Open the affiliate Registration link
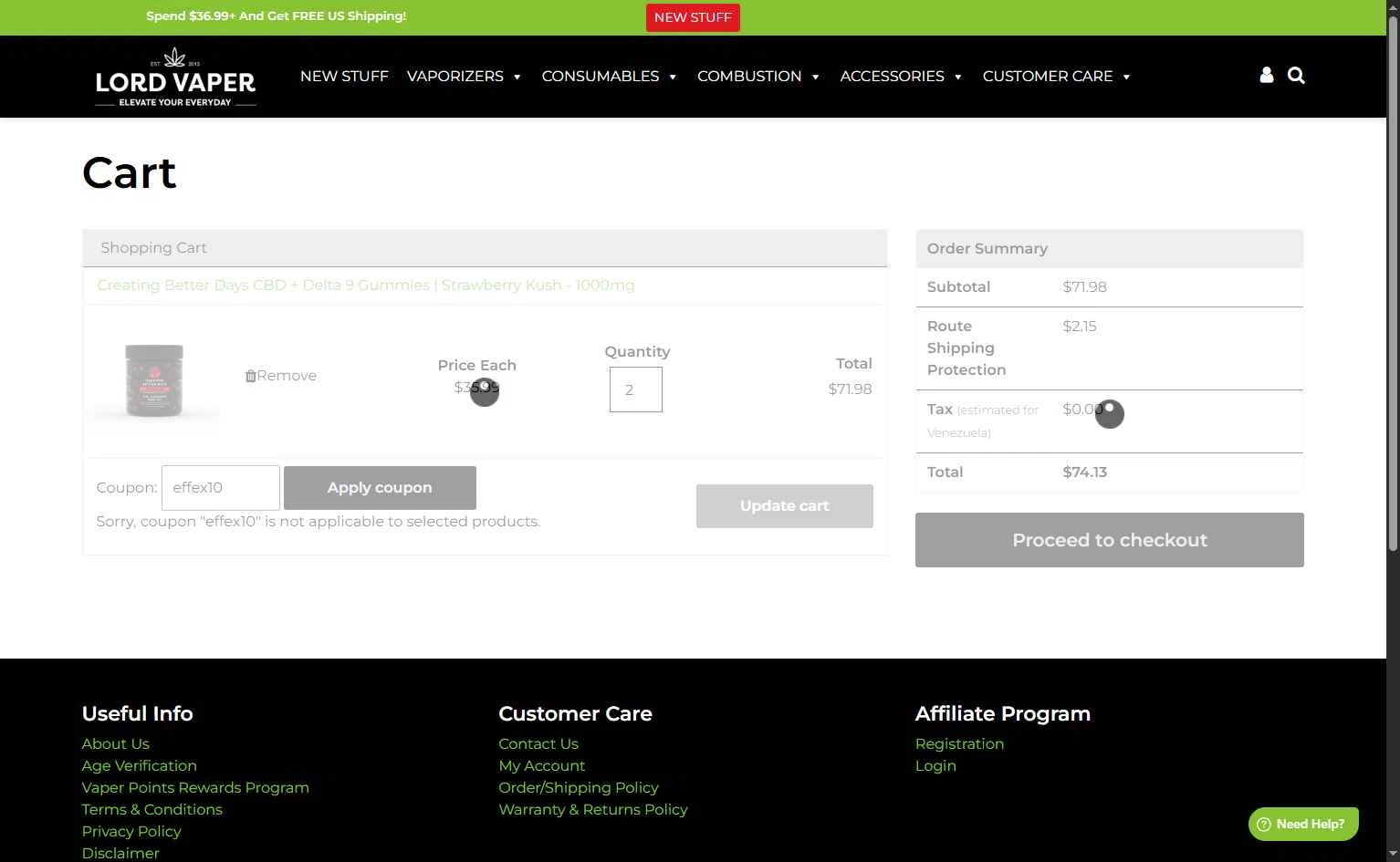Viewport: 1400px width, 862px height. point(959,743)
